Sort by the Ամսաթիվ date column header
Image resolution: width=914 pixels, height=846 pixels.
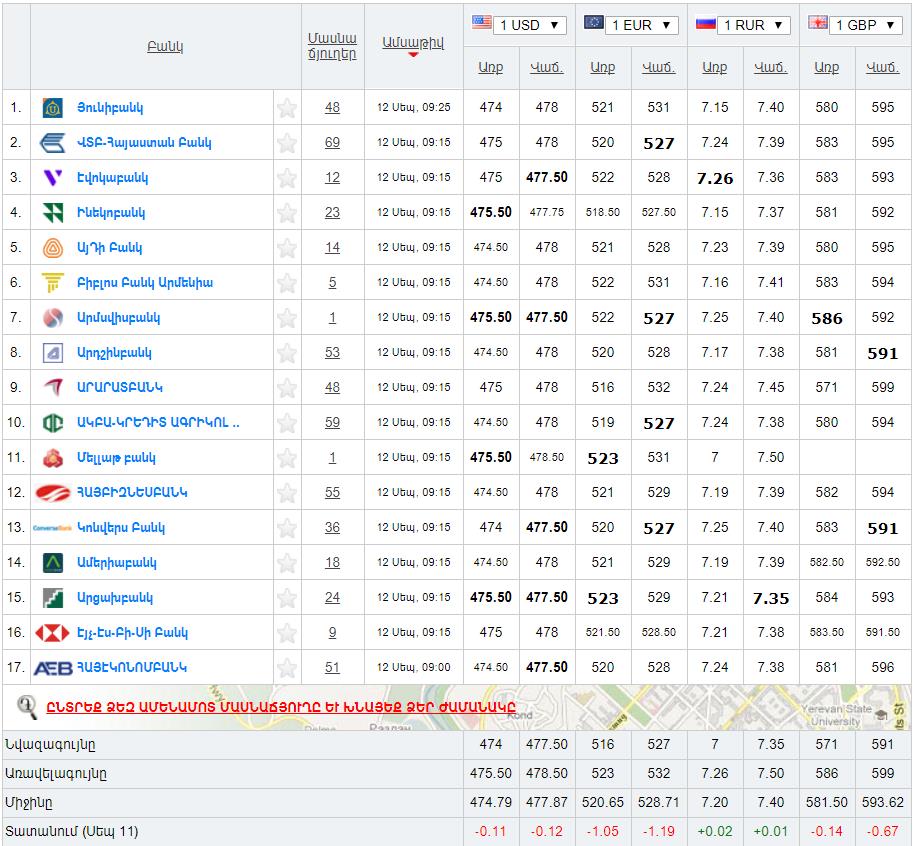point(412,42)
